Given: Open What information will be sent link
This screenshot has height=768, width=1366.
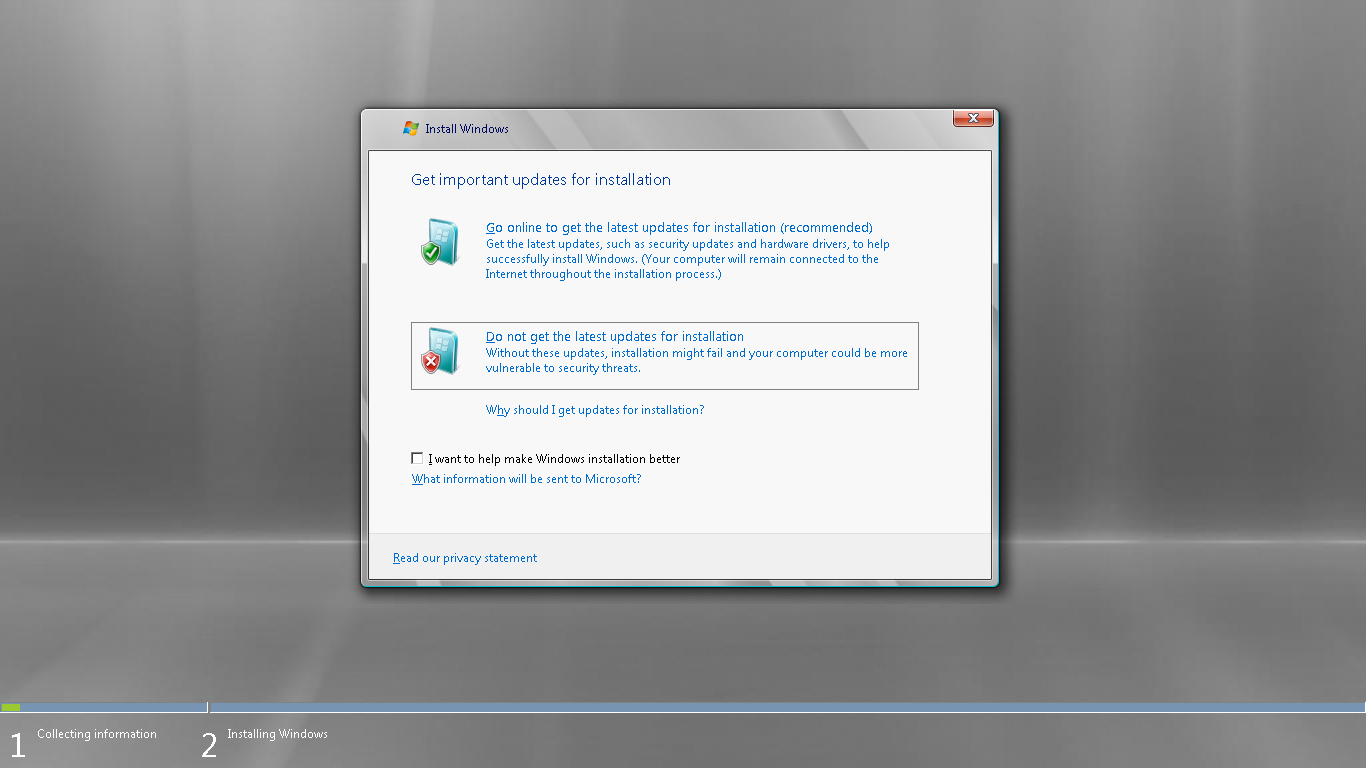Looking at the screenshot, I should click(x=526, y=479).
